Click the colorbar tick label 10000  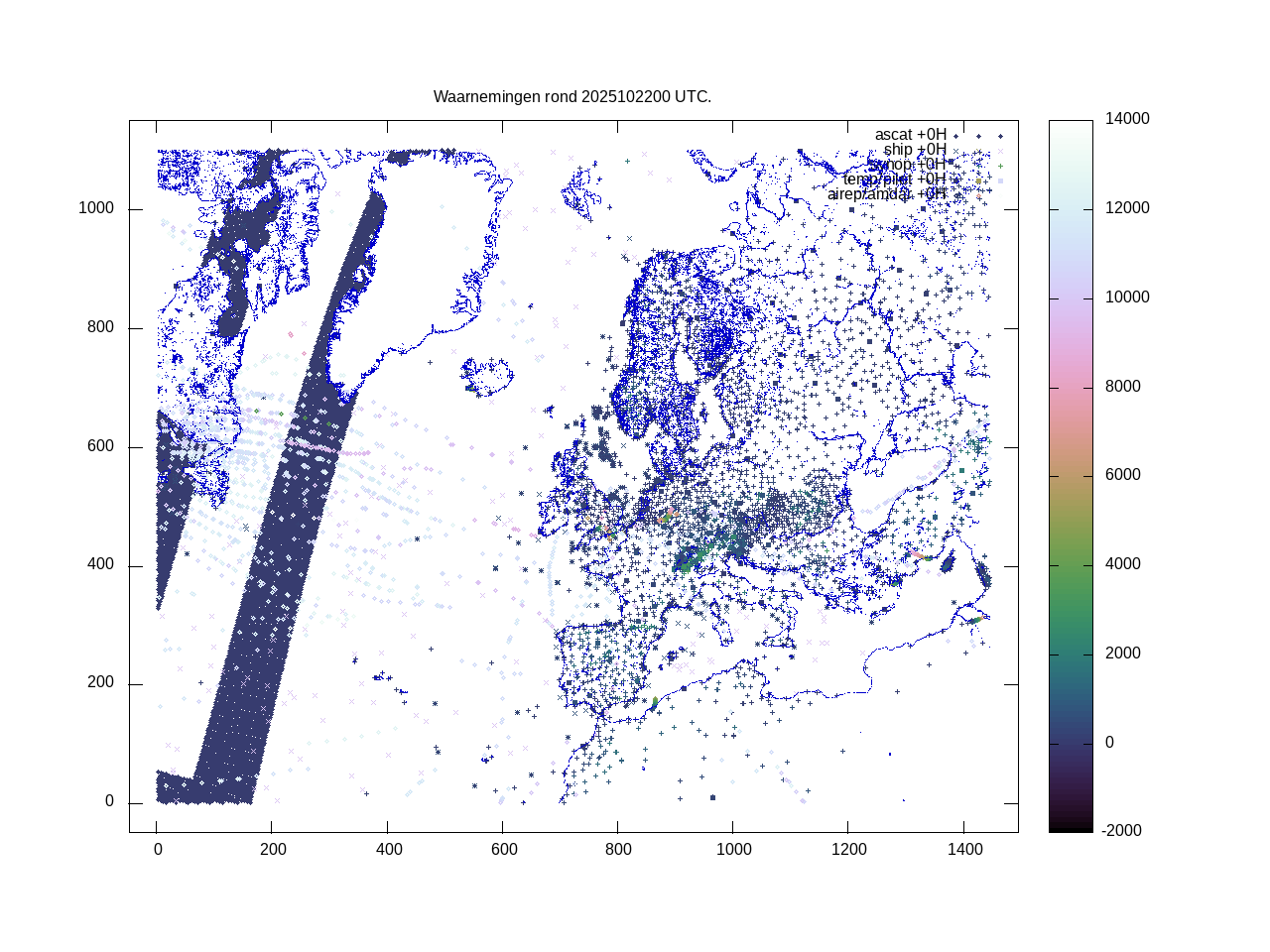coord(1127,297)
